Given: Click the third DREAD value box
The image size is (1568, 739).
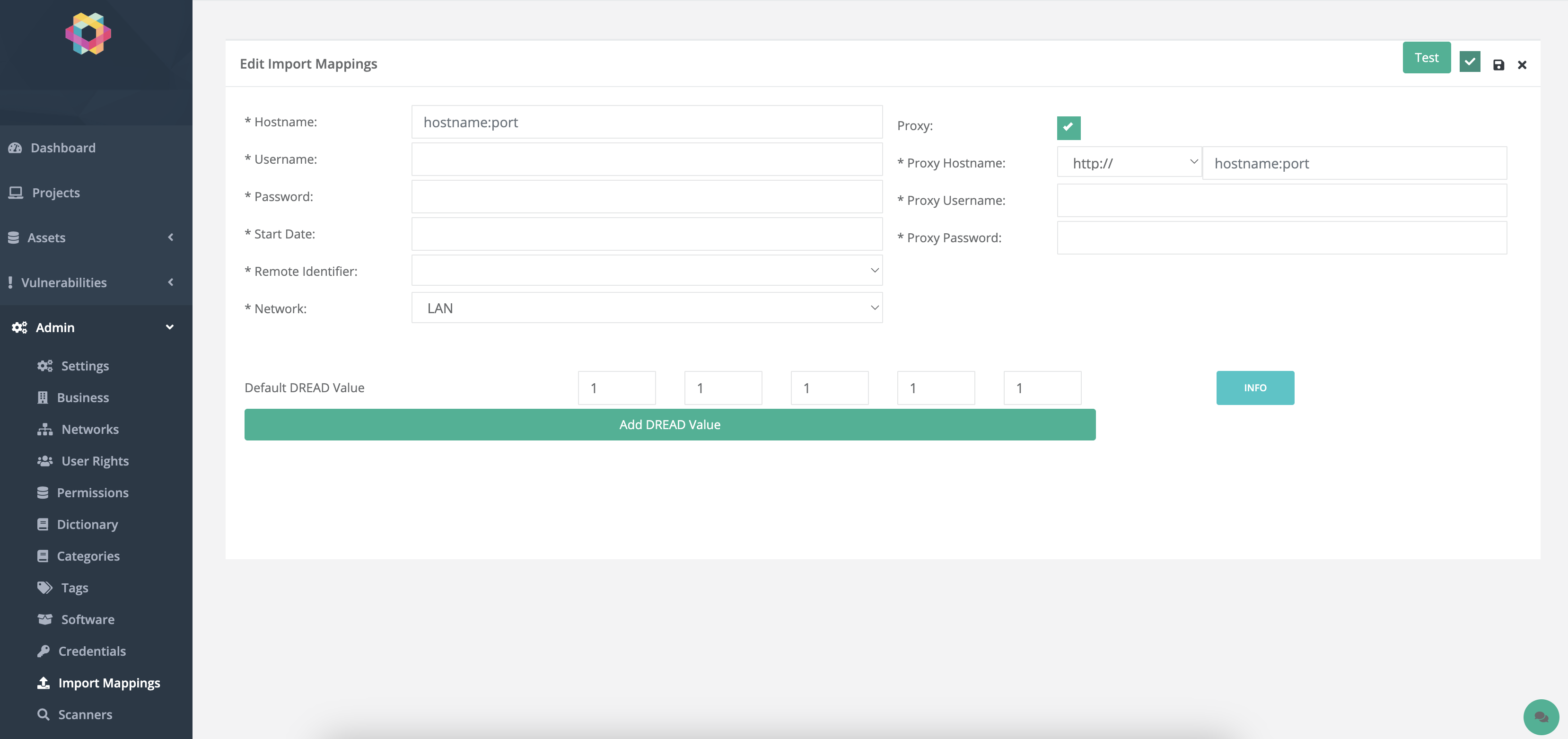Looking at the screenshot, I should [x=830, y=388].
